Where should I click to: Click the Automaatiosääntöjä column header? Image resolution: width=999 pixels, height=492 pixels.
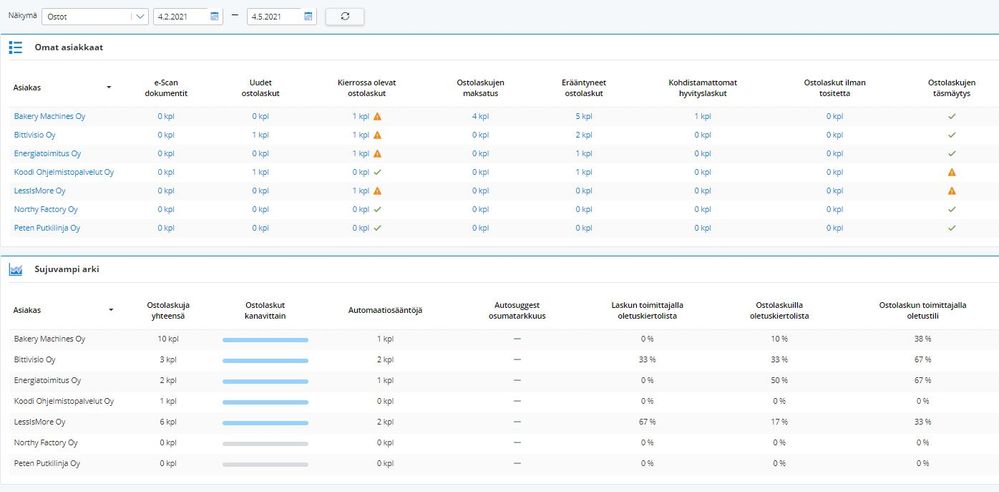(x=385, y=310)
